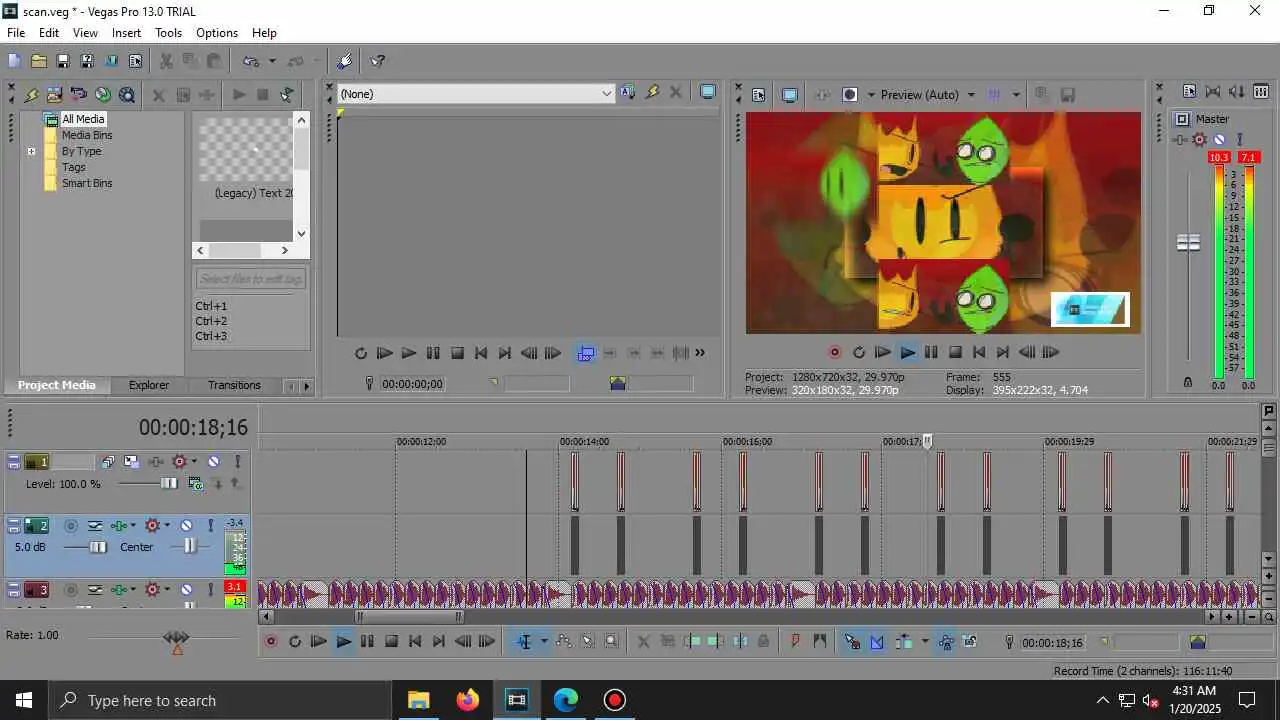Viewport: 1280px width, 720px height.
Task: Toggle Master bus mute icon
Action: click(1219, 139)
